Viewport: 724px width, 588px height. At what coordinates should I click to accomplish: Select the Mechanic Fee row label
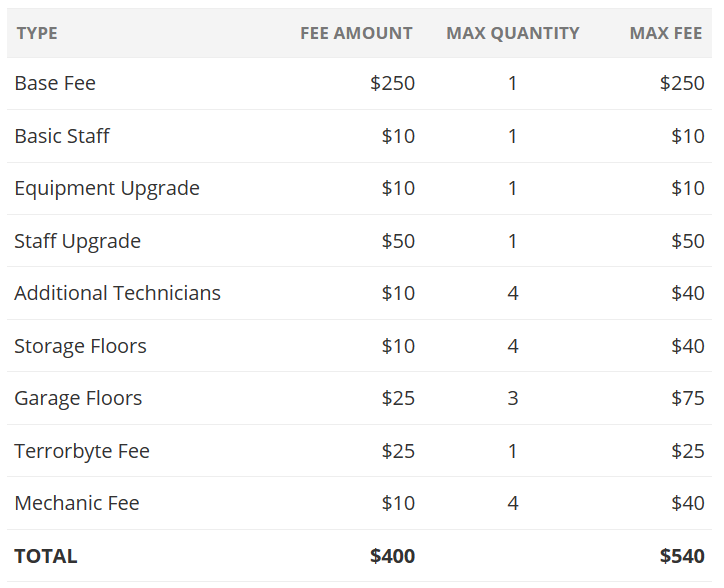[77, 503]
